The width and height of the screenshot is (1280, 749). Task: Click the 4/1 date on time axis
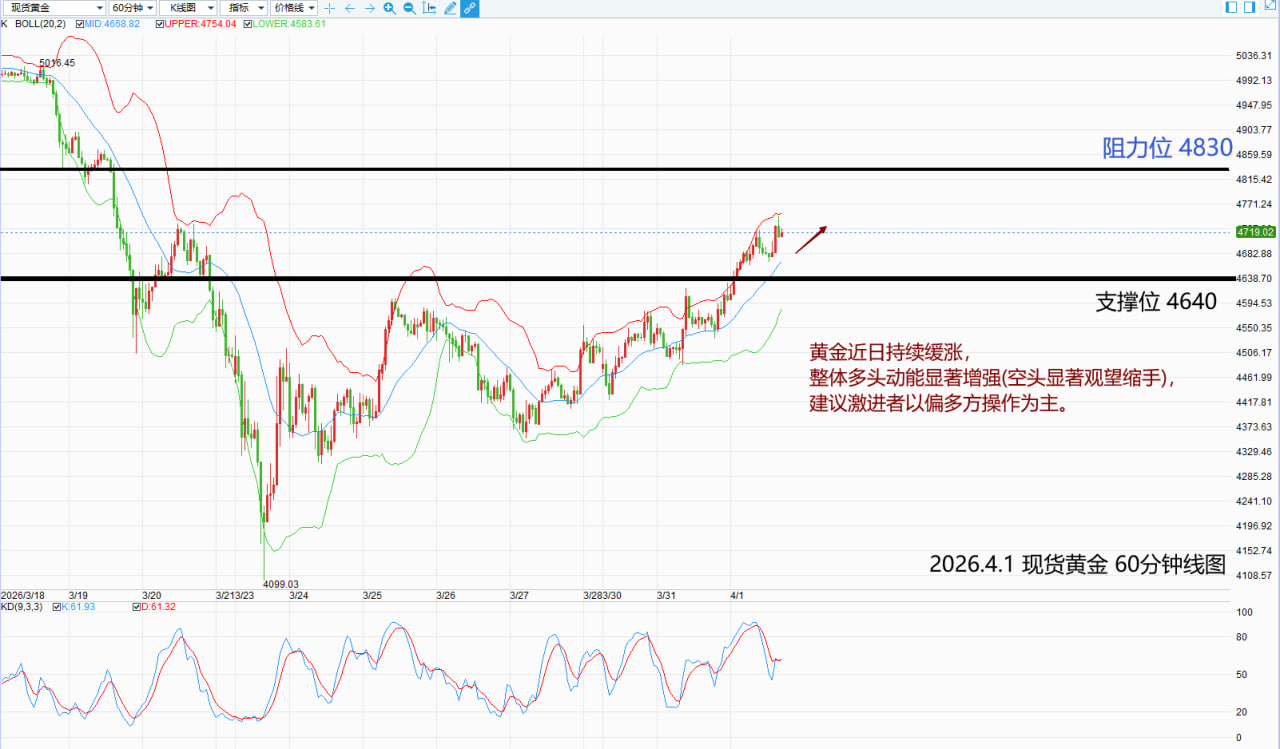pyautogui.click(x=737, y=595)
